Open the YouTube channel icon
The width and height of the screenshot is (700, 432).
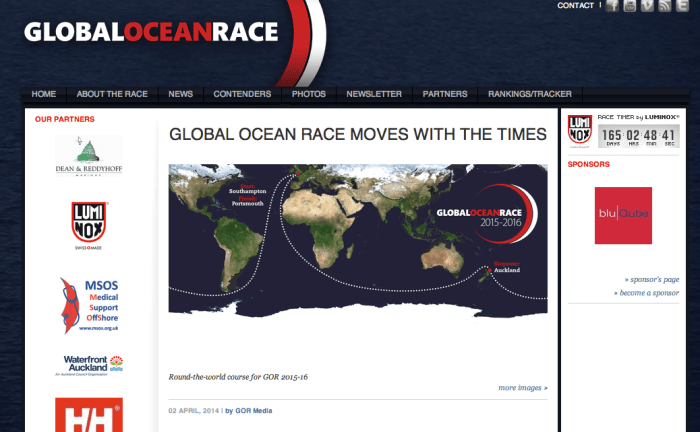pyautogui.click(x=629, y=6)
